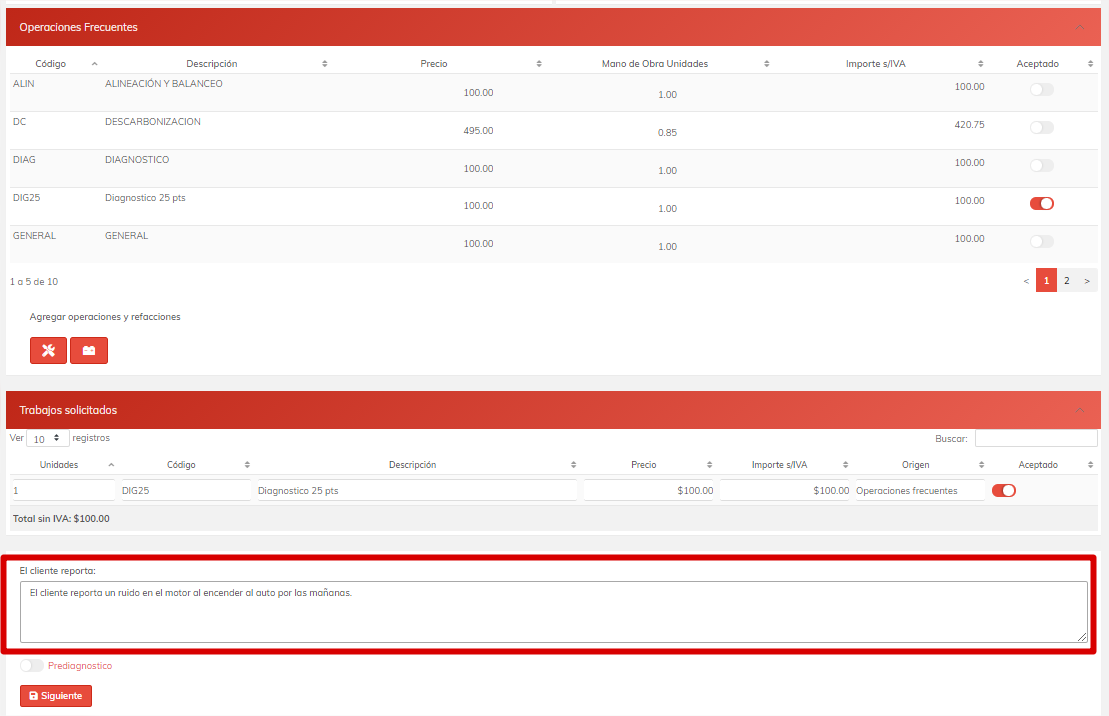Go to previous page arrow in pagination

tap(1026, 281)
